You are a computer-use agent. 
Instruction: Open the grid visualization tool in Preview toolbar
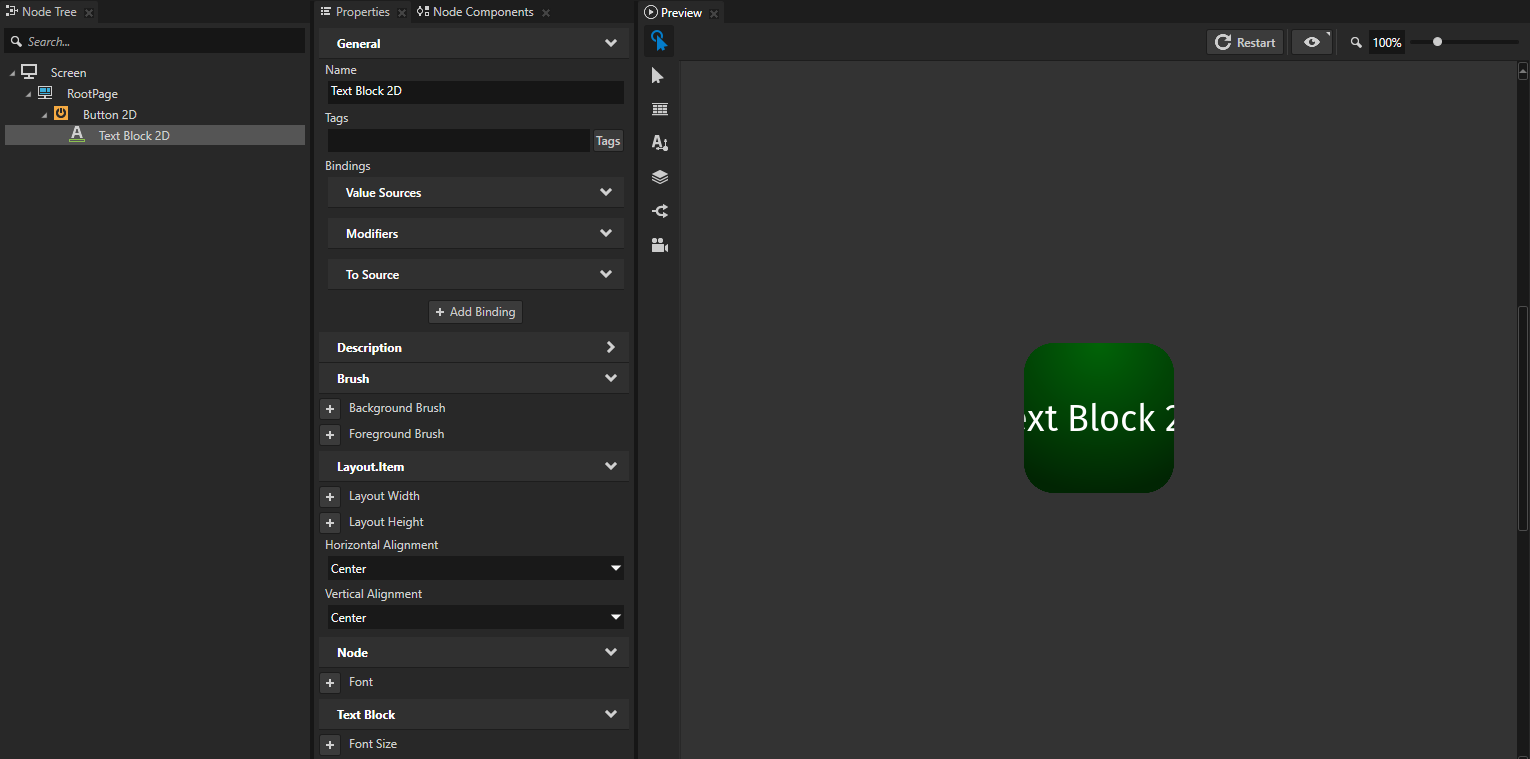[x=659, y=109]
